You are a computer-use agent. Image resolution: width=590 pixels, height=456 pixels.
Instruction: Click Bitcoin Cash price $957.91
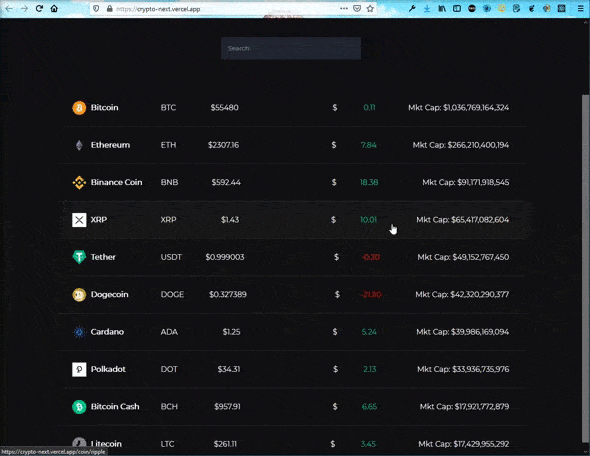pos(227,406)
